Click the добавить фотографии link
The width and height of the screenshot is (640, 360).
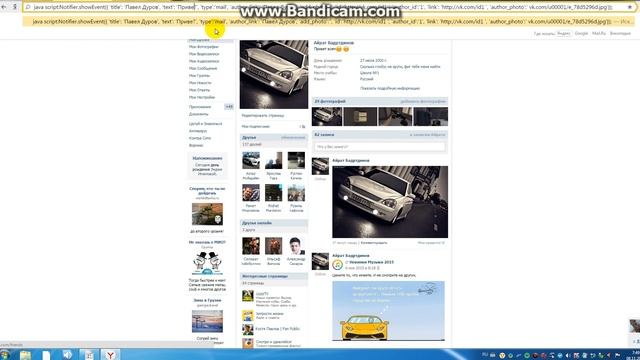[x=423, y=101]
